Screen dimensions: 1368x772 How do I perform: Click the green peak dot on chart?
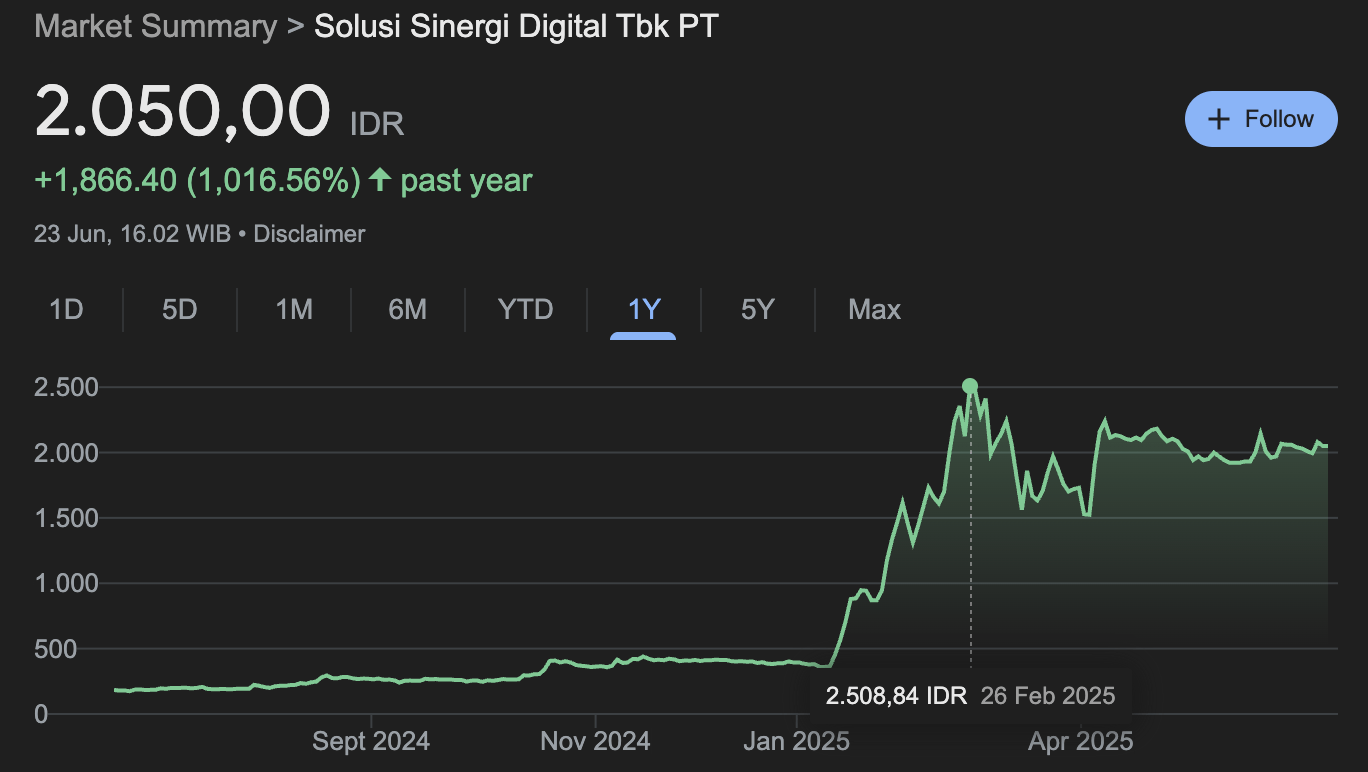[969, 386]
